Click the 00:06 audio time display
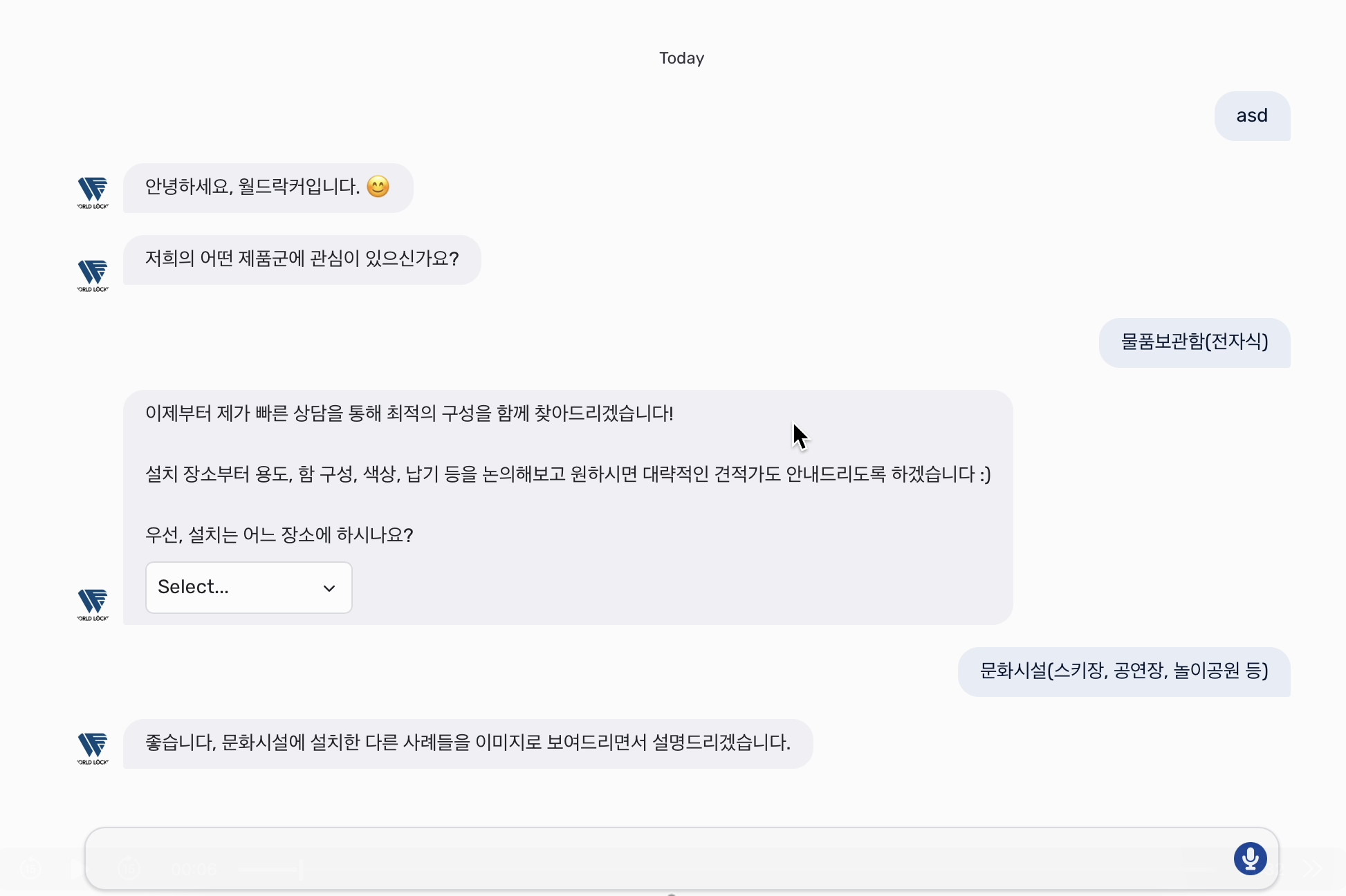The height and width of the screenshot is (896, 1346). 194,868
